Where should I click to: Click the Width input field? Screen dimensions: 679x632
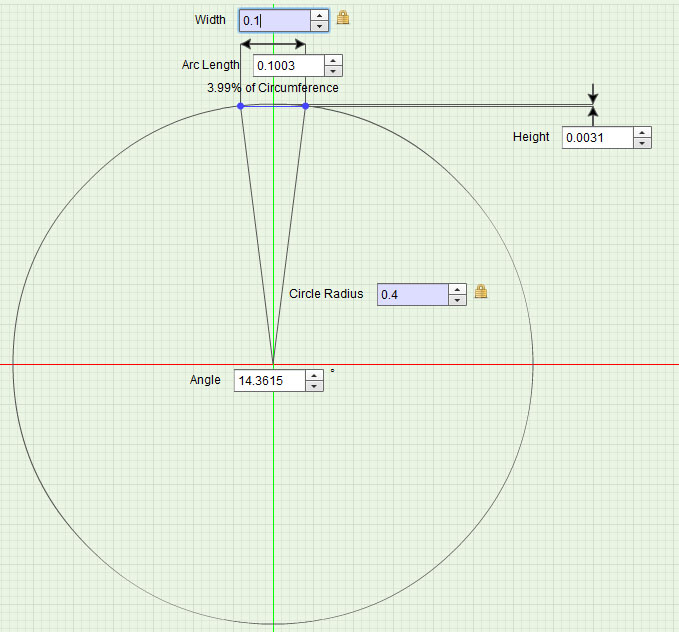point(275,20)
